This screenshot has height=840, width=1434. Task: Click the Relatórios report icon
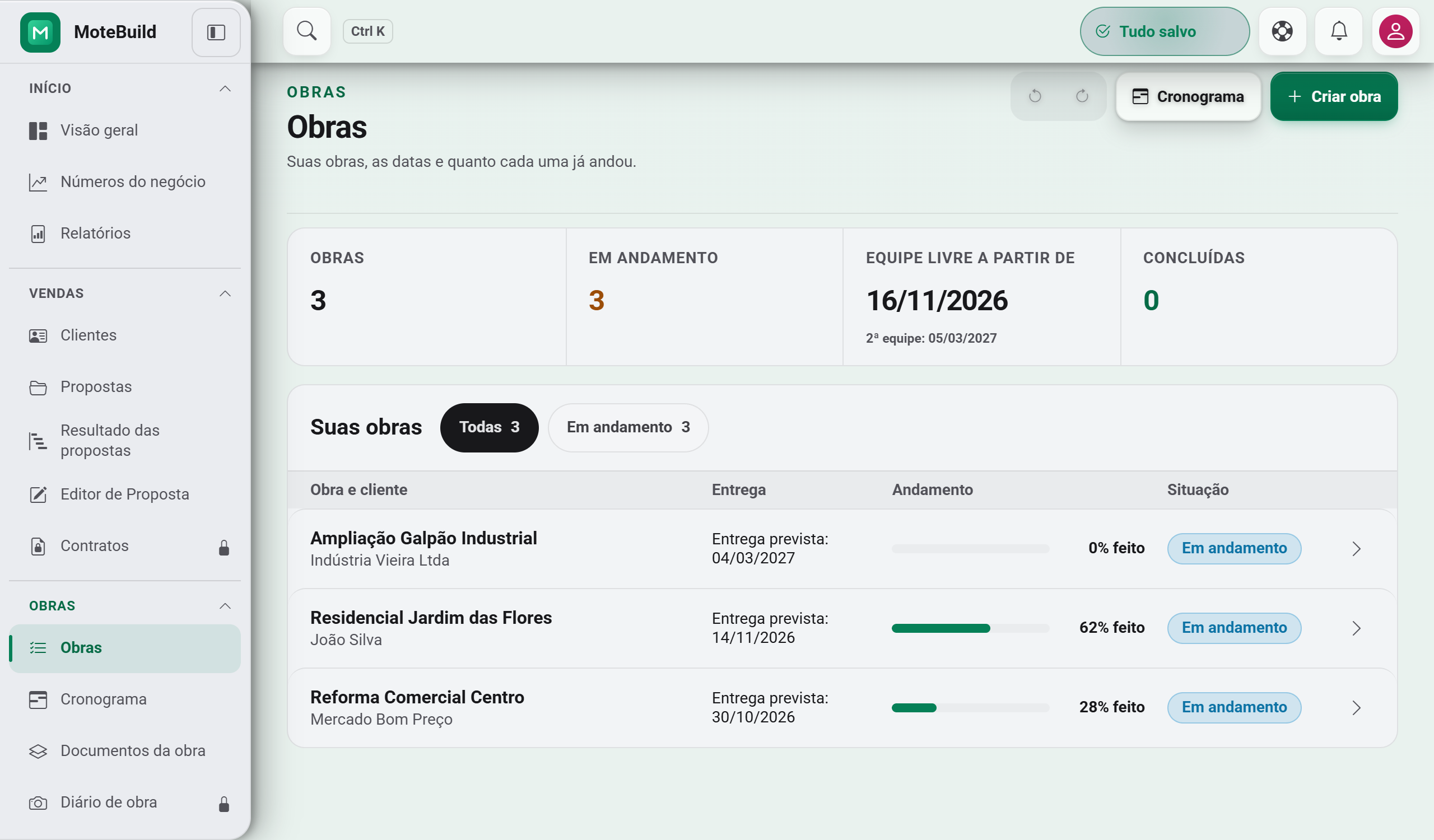pyautogui.click(x=38, y=234)
